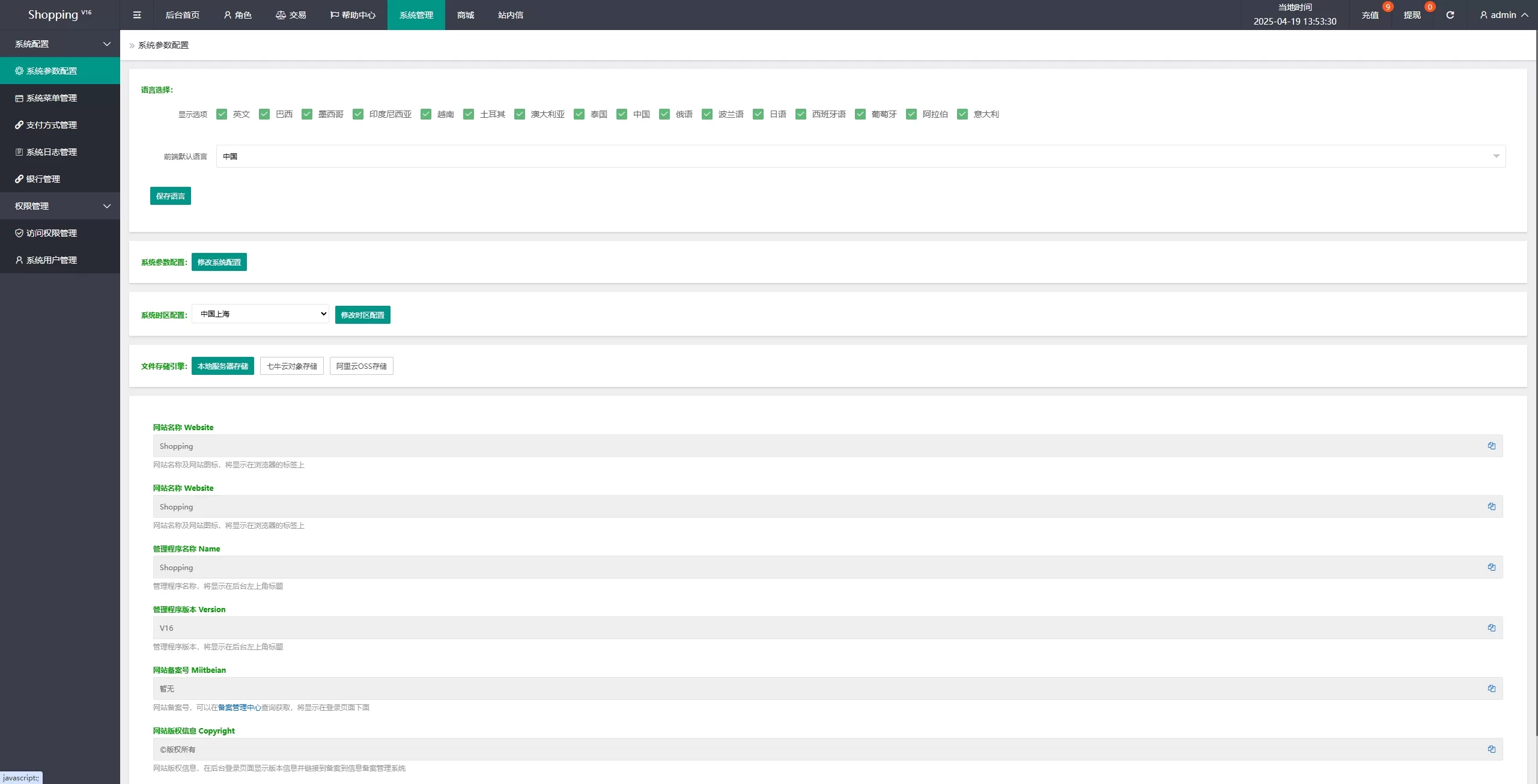Open 充值 notifications with badge 9
The width and height of the screenshot is (1538, 784).
coord(1370,15)
